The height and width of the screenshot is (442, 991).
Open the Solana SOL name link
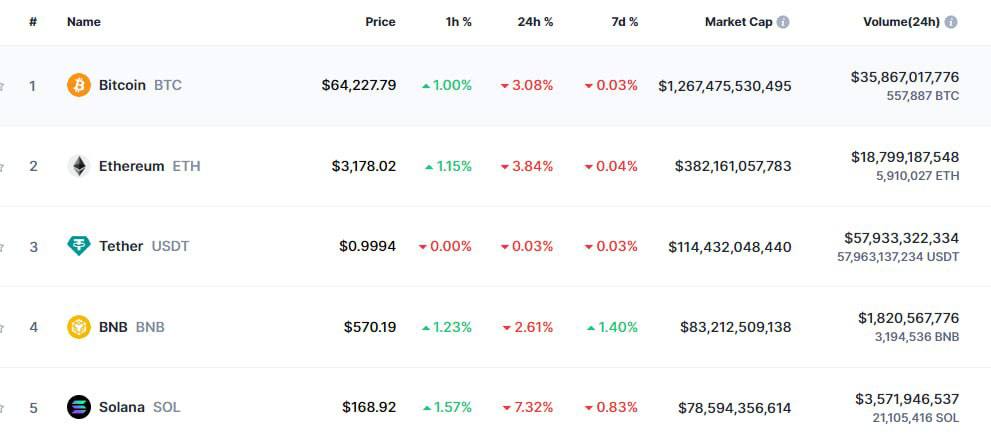coord(139,407)
